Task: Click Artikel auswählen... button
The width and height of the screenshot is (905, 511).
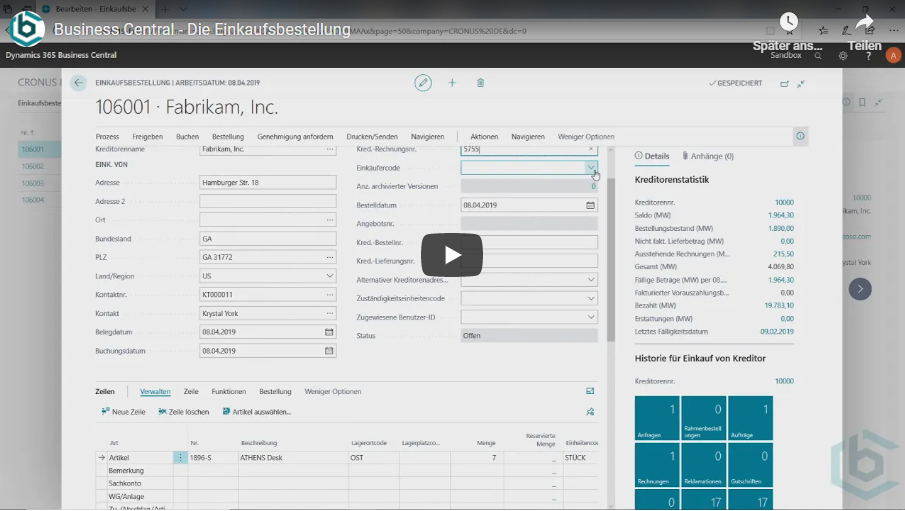Action: coord(257,411)
